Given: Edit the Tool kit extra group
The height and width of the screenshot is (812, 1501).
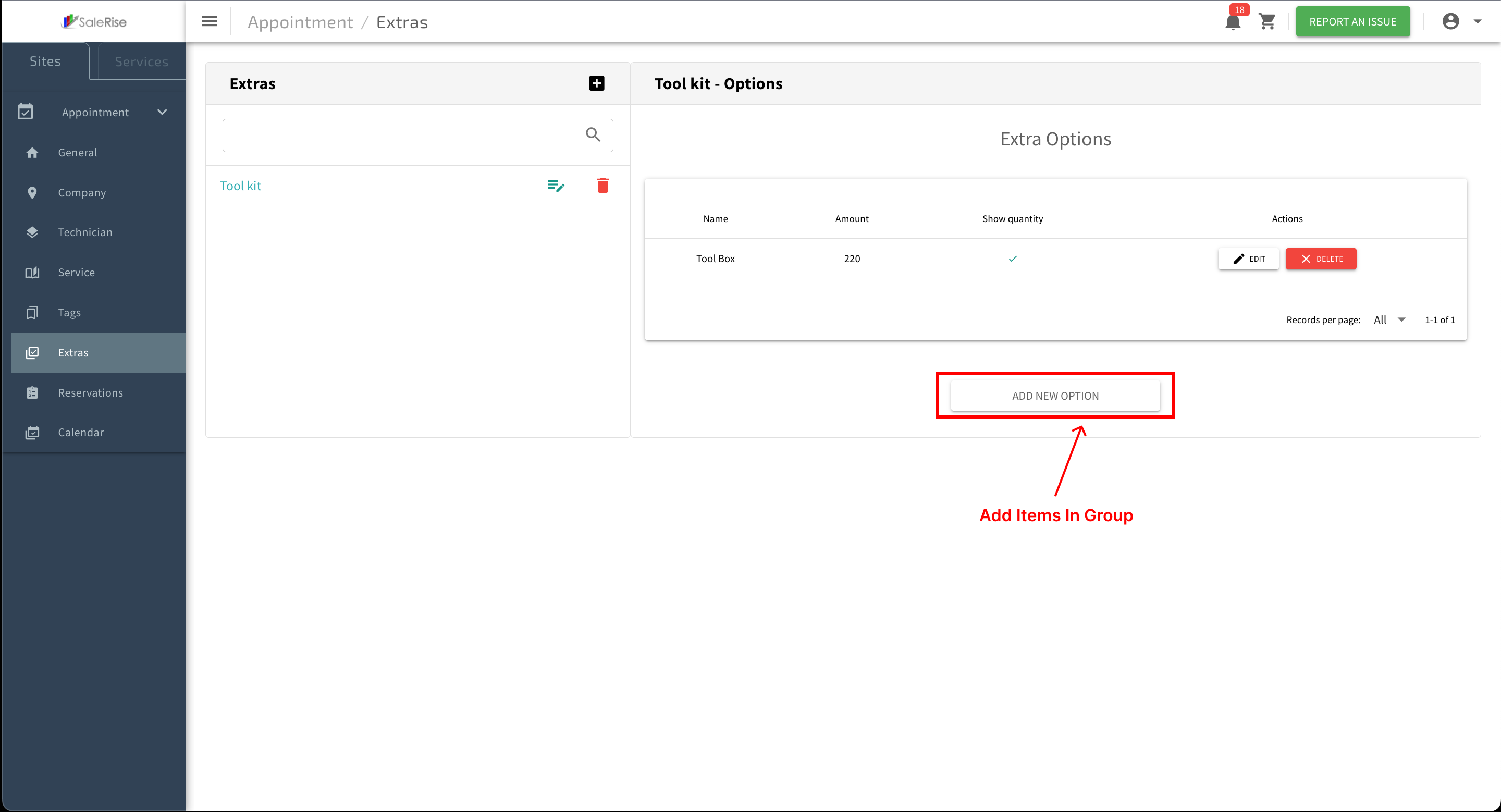Looking at the screenshot, I should [x=556, y=186].
